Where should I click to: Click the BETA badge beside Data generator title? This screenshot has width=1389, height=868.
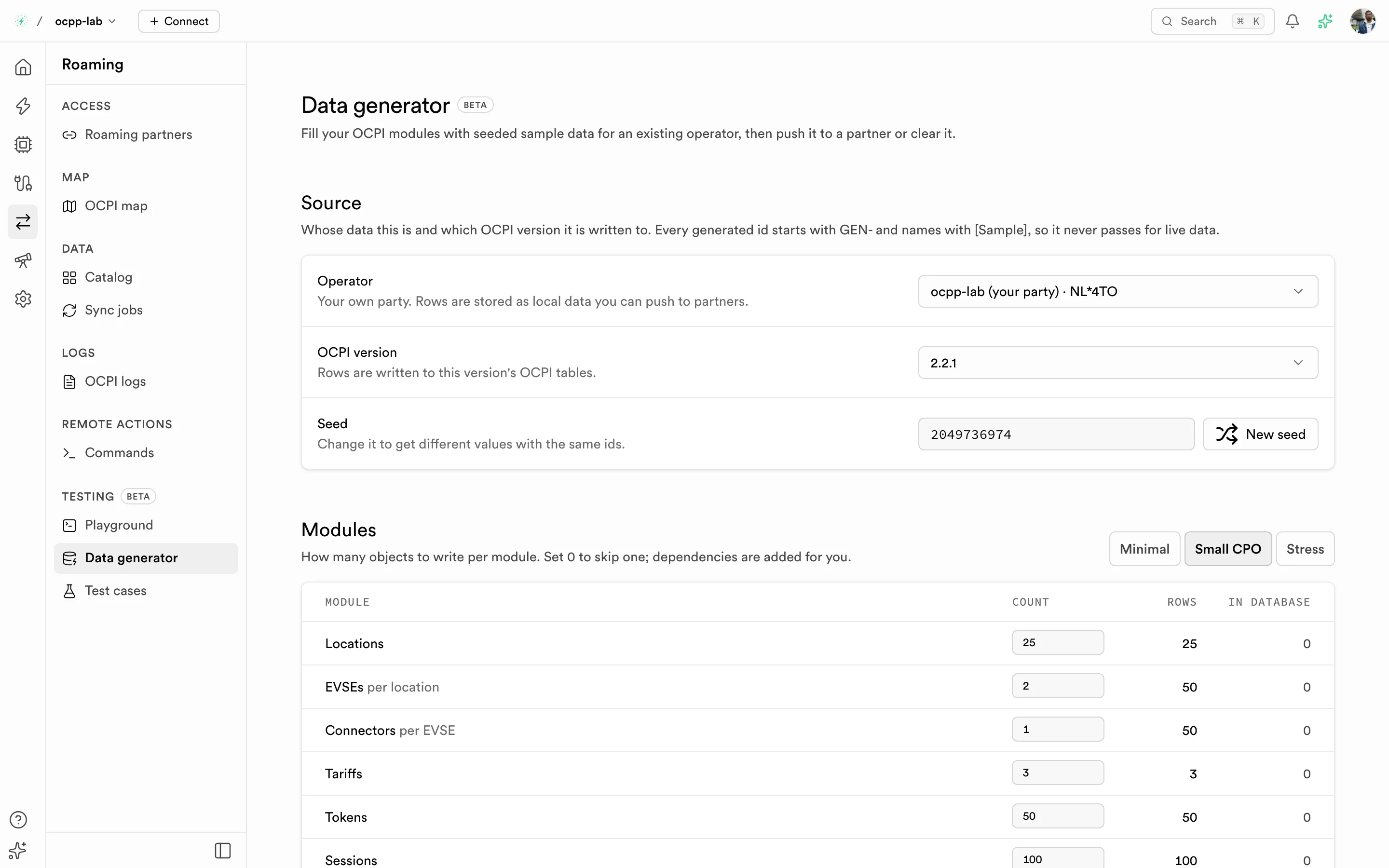pyautogui.click(x=475, y=105)
